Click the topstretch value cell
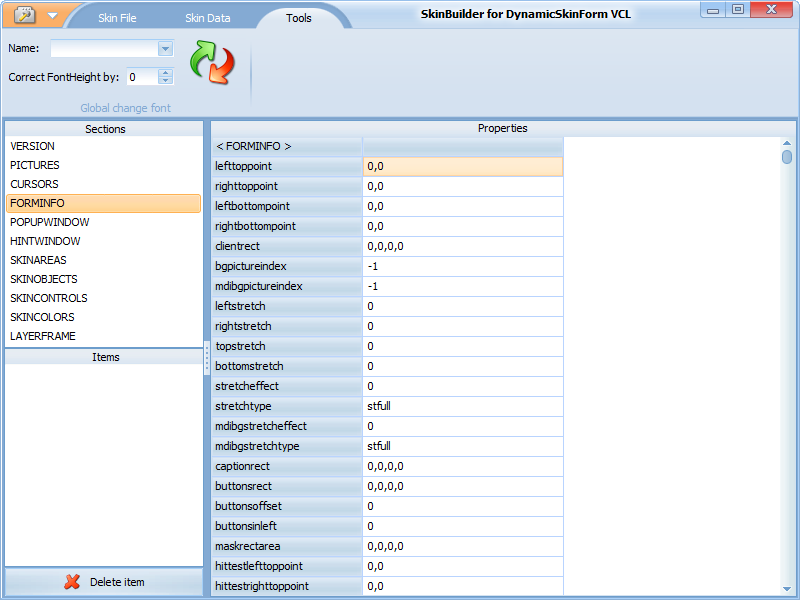 coord(463,346)
